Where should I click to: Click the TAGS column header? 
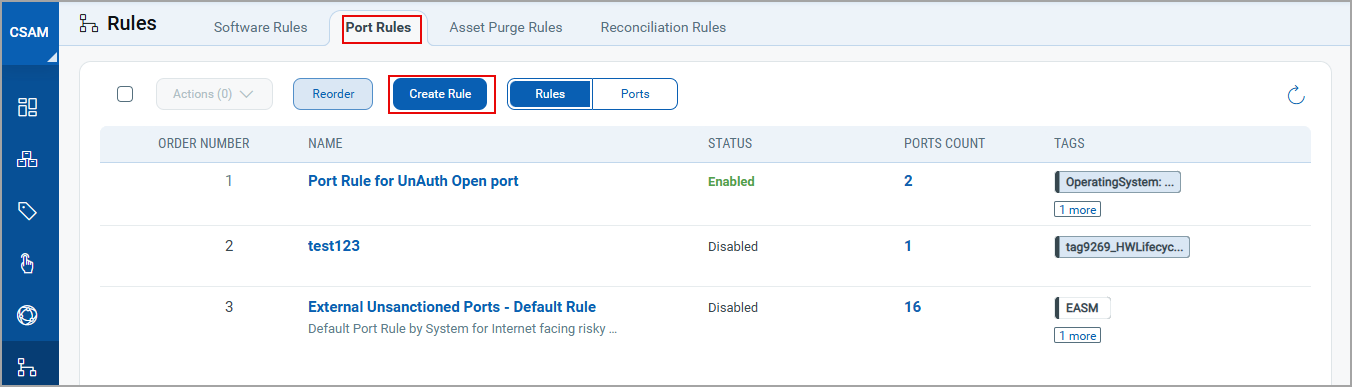[1069, 144]
